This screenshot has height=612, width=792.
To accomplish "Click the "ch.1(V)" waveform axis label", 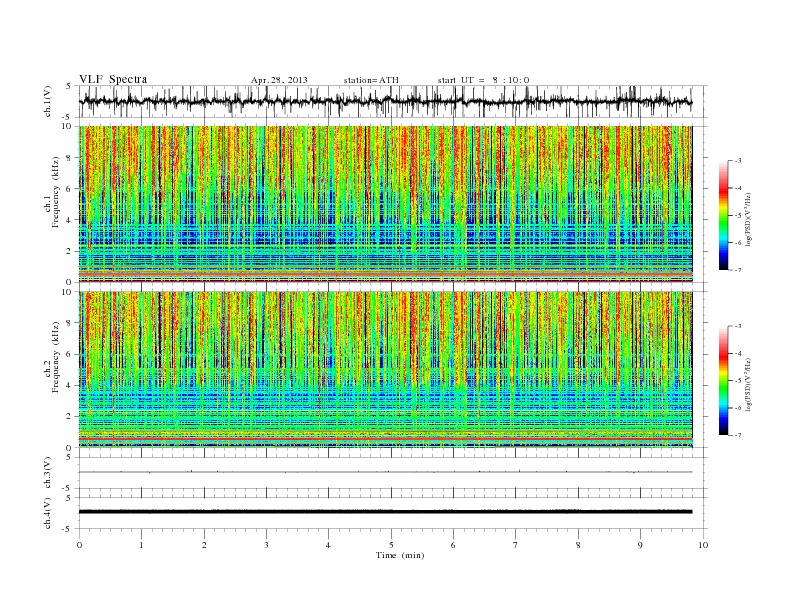I will [x=48, y=101].
